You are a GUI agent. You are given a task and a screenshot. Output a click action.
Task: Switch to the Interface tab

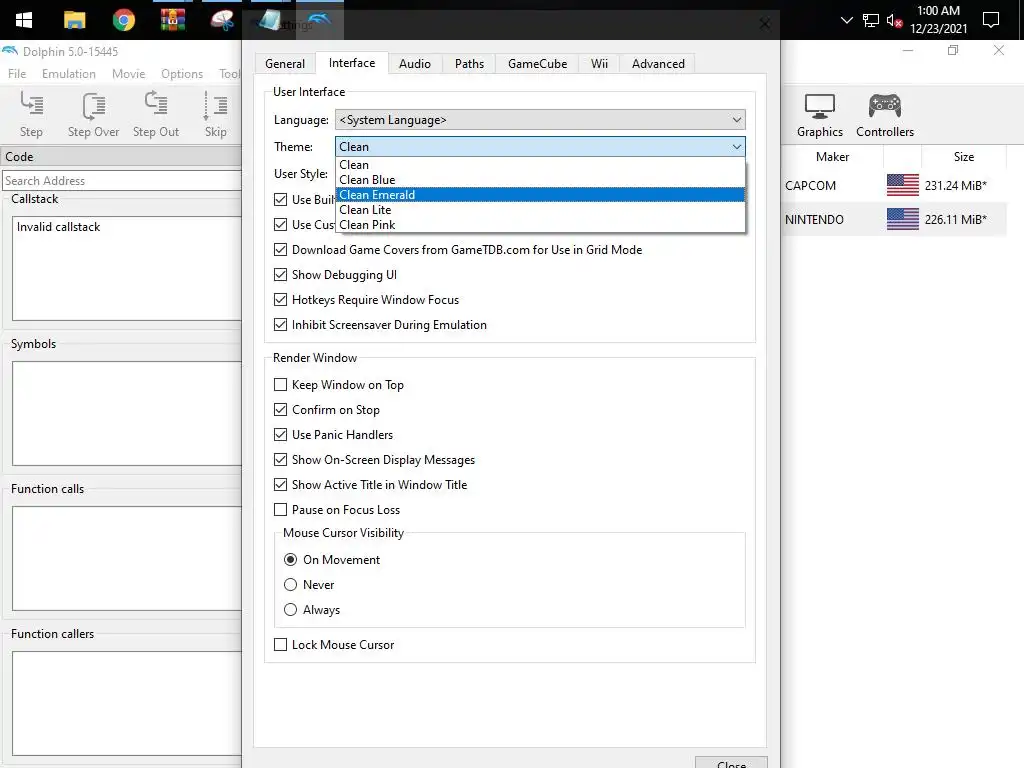tap(352, 63)
